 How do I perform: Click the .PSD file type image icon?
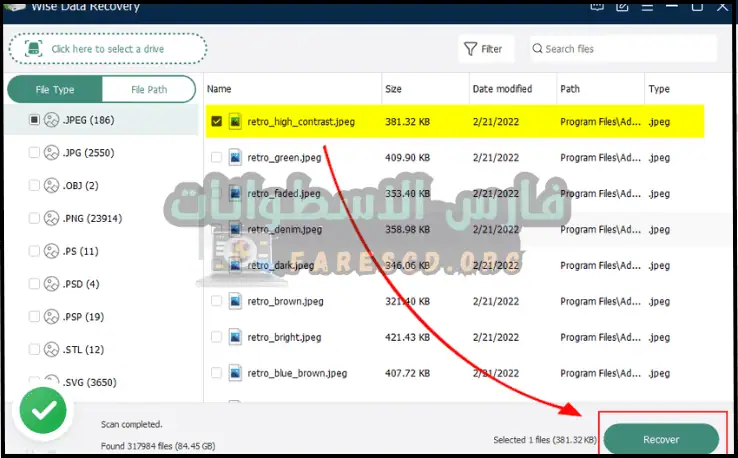pyautogui.click(x=51, y=284)
